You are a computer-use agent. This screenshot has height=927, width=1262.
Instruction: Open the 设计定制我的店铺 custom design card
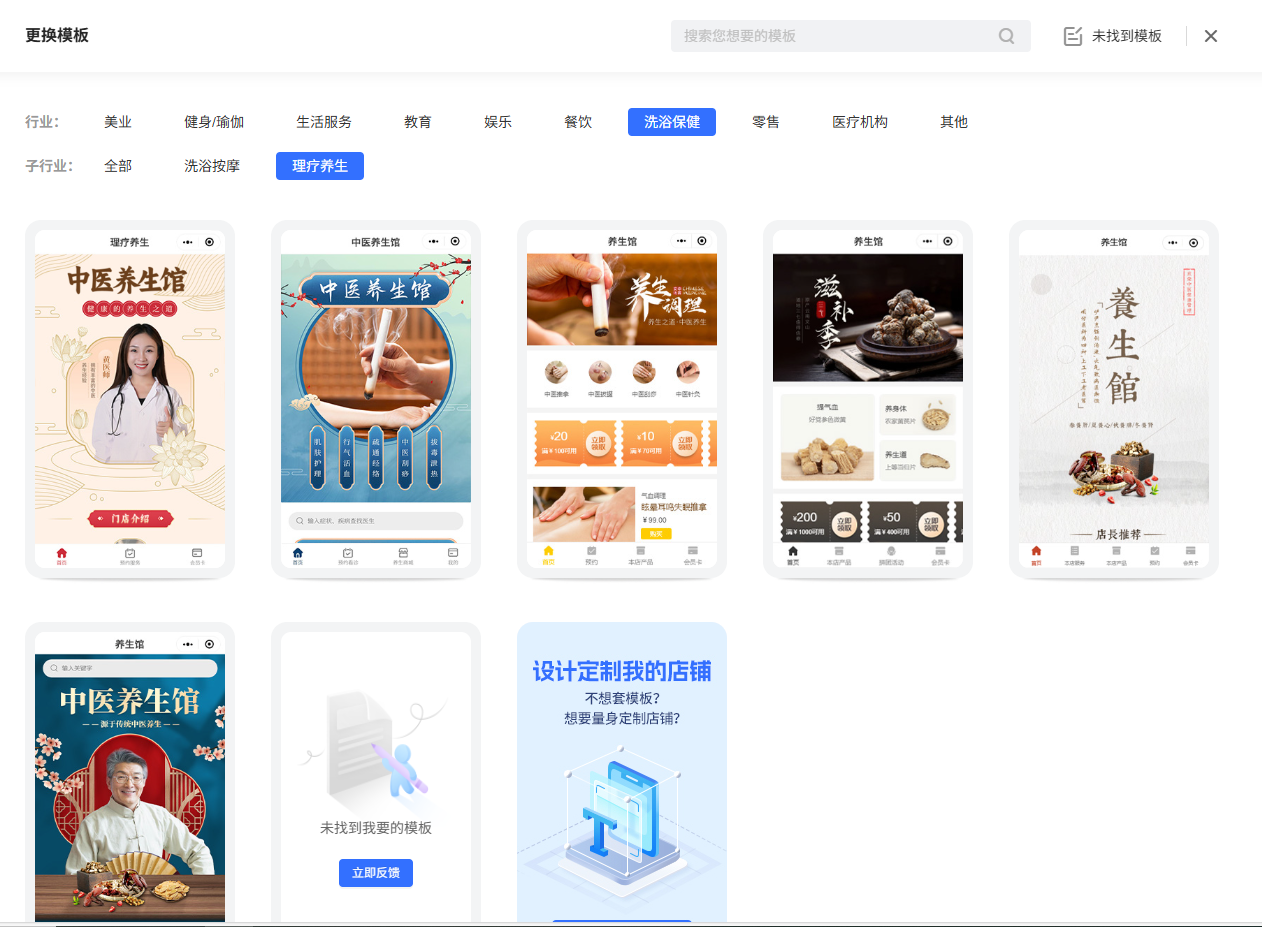[x=622, y=772]
